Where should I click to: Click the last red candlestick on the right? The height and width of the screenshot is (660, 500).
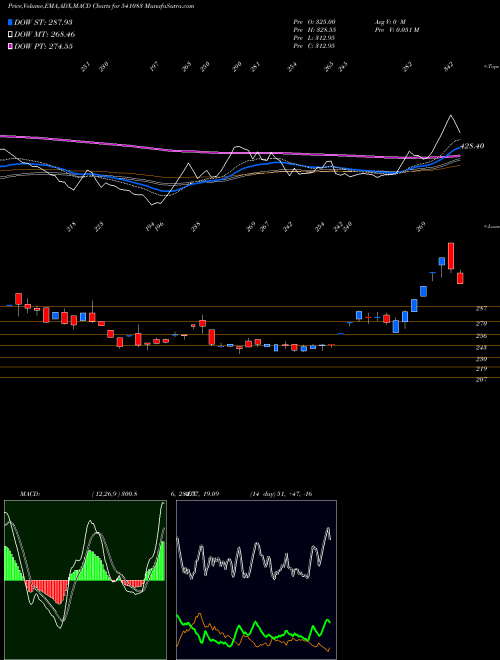(460, 278)
